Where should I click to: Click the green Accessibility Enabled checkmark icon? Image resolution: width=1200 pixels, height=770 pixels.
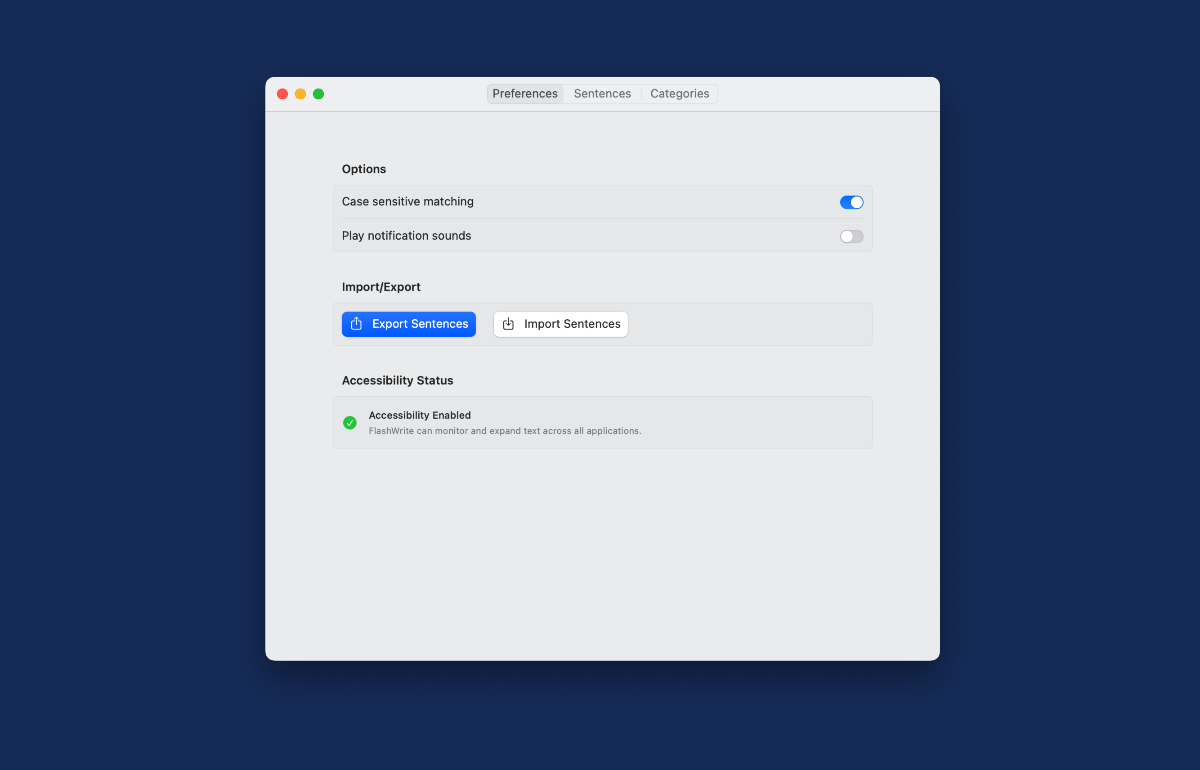350,423
